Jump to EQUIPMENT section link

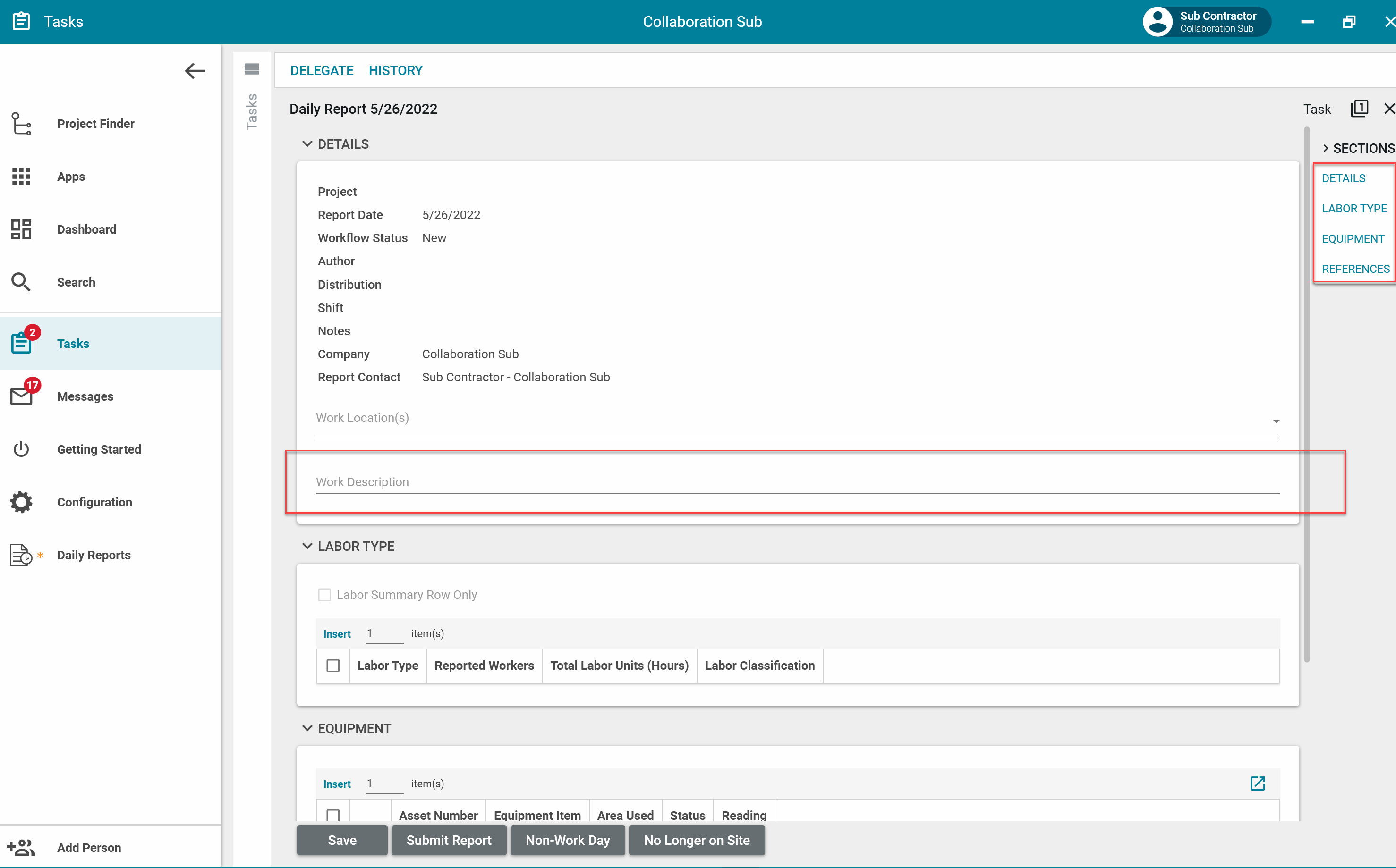[x=1353, y=238]
